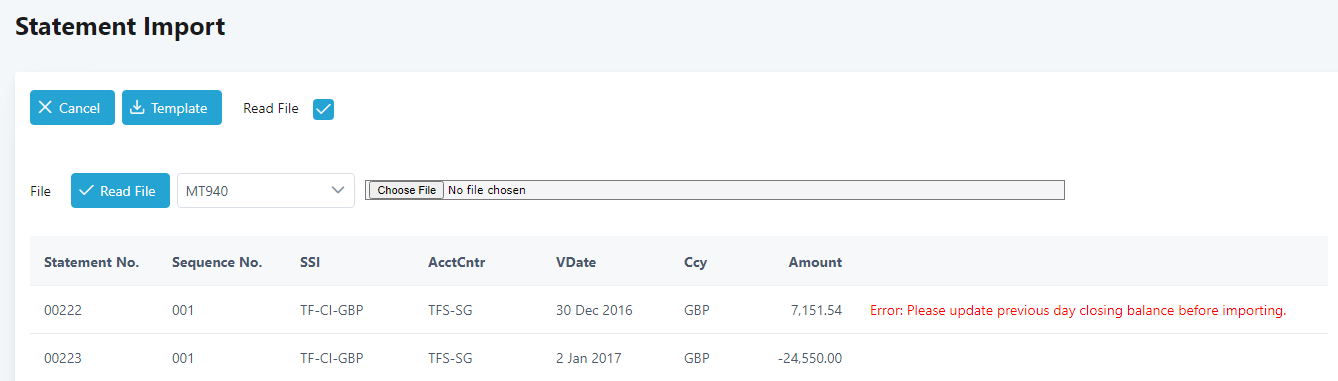Click the Template button label
Viewport: 1338px width, 381px height.
[179, 108]
